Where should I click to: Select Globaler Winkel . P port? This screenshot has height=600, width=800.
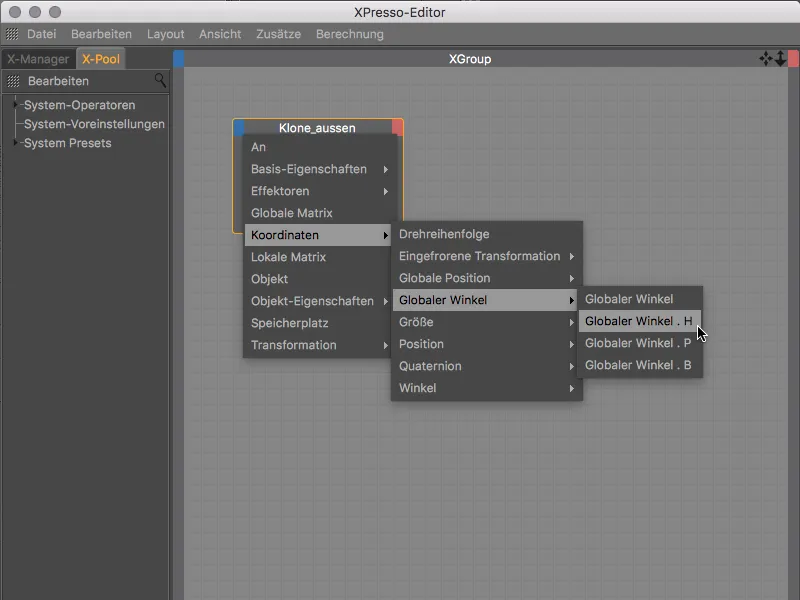(640, 343)
